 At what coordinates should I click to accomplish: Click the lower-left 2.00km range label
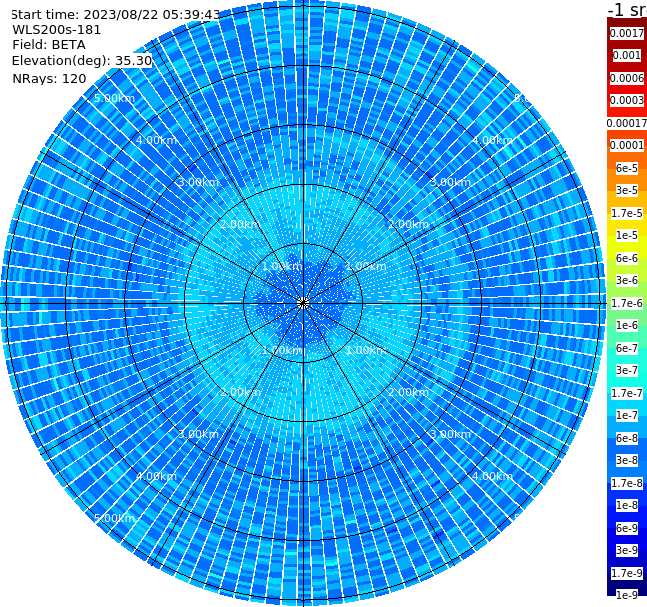pos(240,392)
